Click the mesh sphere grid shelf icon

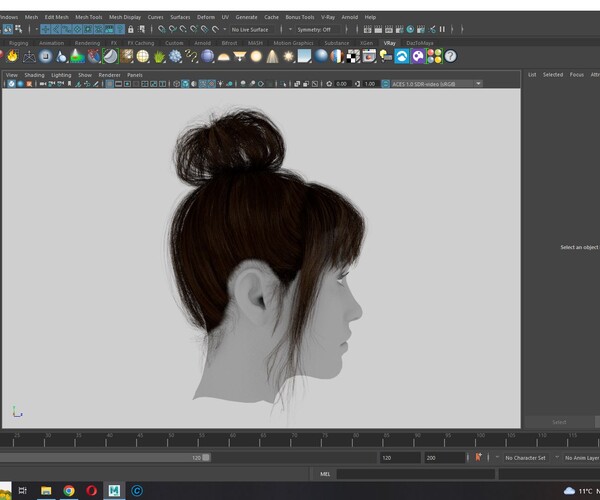click(x=143, y=57)
